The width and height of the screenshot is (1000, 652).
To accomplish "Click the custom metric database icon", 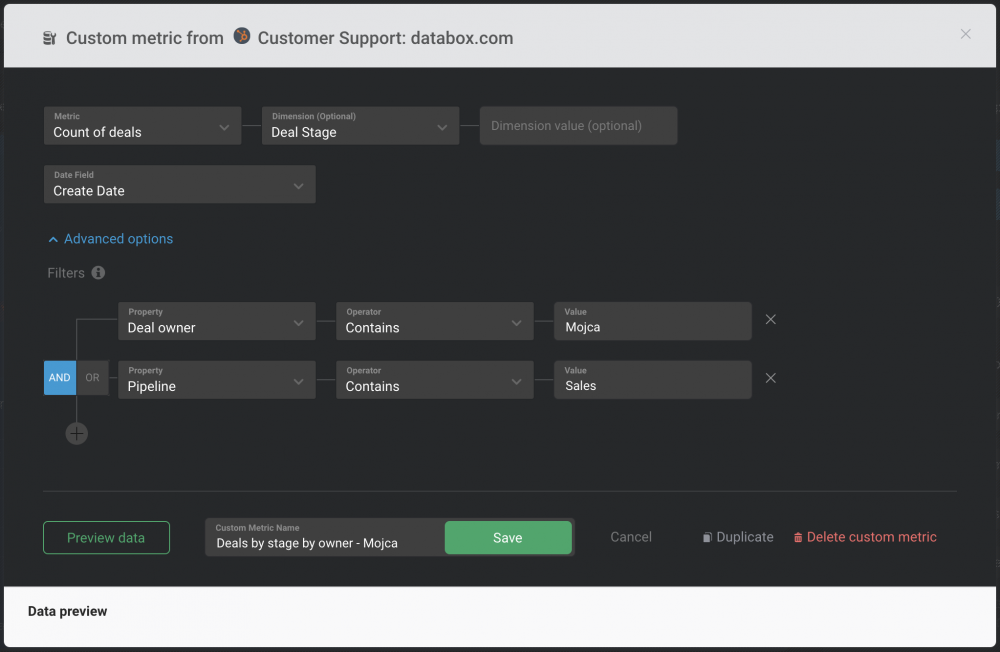I will (49, 38).
